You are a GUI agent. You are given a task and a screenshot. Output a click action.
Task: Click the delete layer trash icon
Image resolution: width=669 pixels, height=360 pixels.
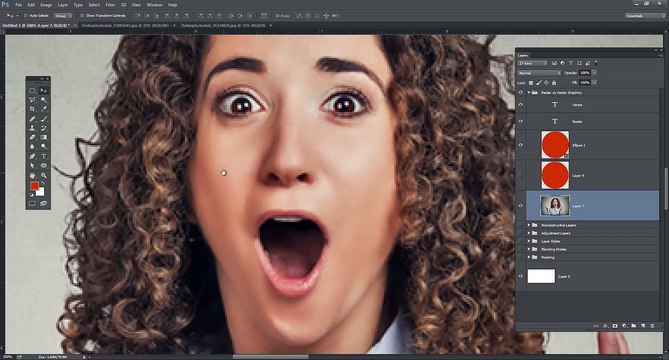(652, 326)
